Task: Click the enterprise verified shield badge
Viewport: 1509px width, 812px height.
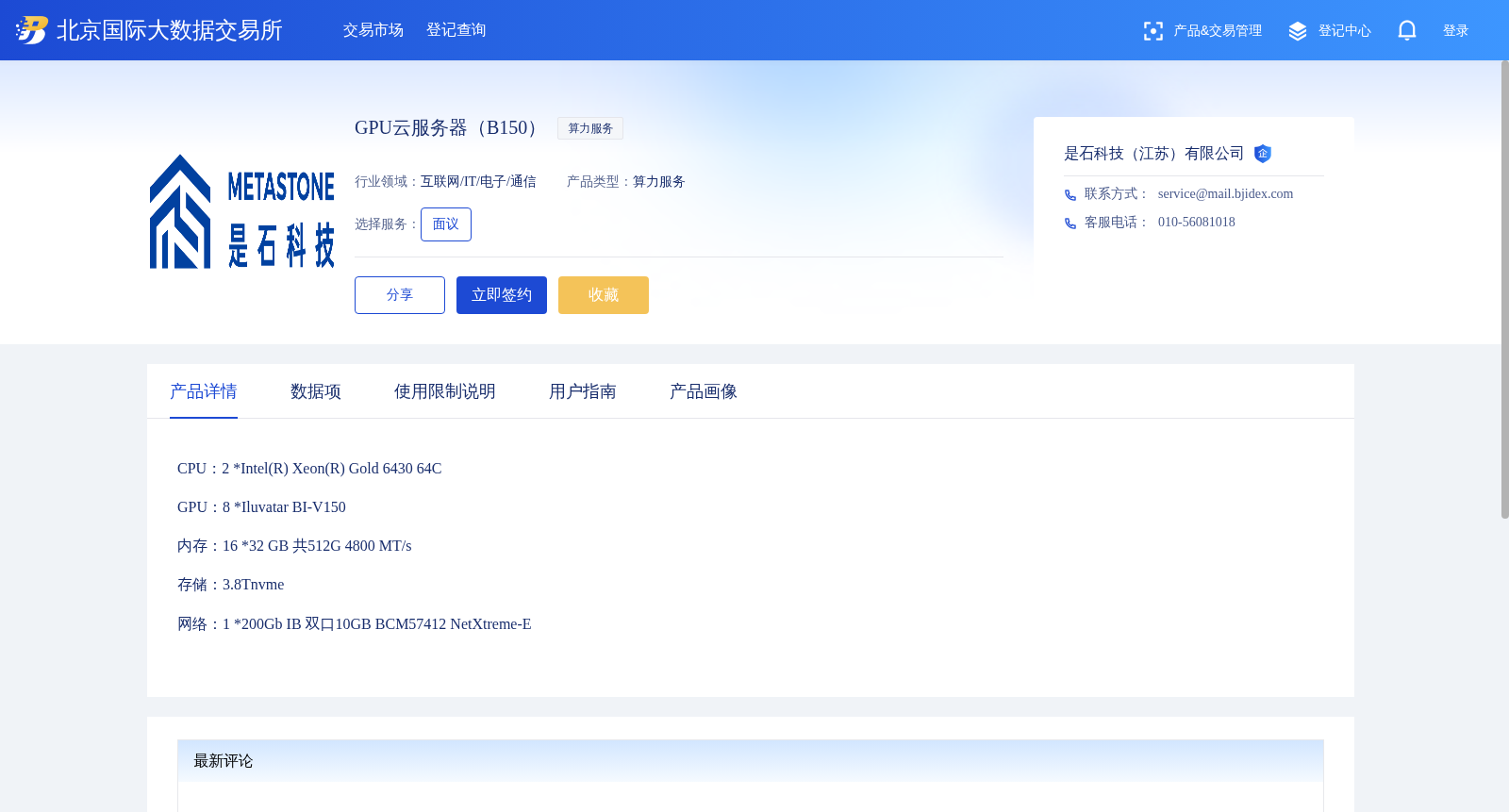Action: tap(1263, 154)
